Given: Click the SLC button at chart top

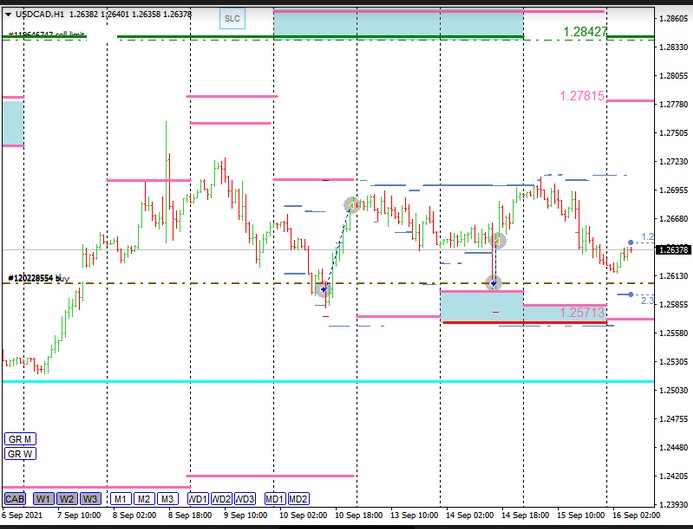Looking at the screenshot, I should 232,18.
